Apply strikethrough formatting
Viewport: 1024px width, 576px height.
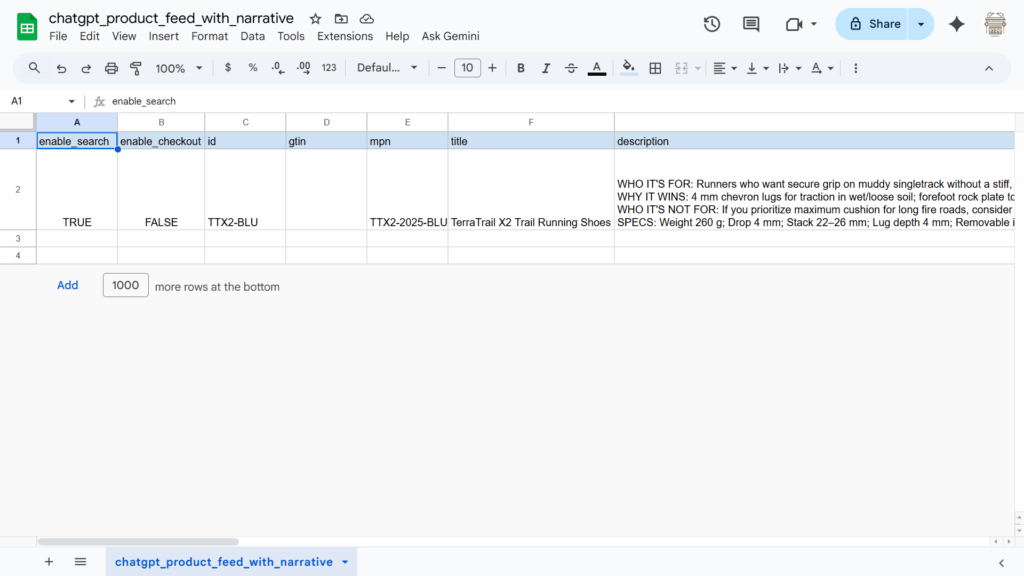coord(571,68)
